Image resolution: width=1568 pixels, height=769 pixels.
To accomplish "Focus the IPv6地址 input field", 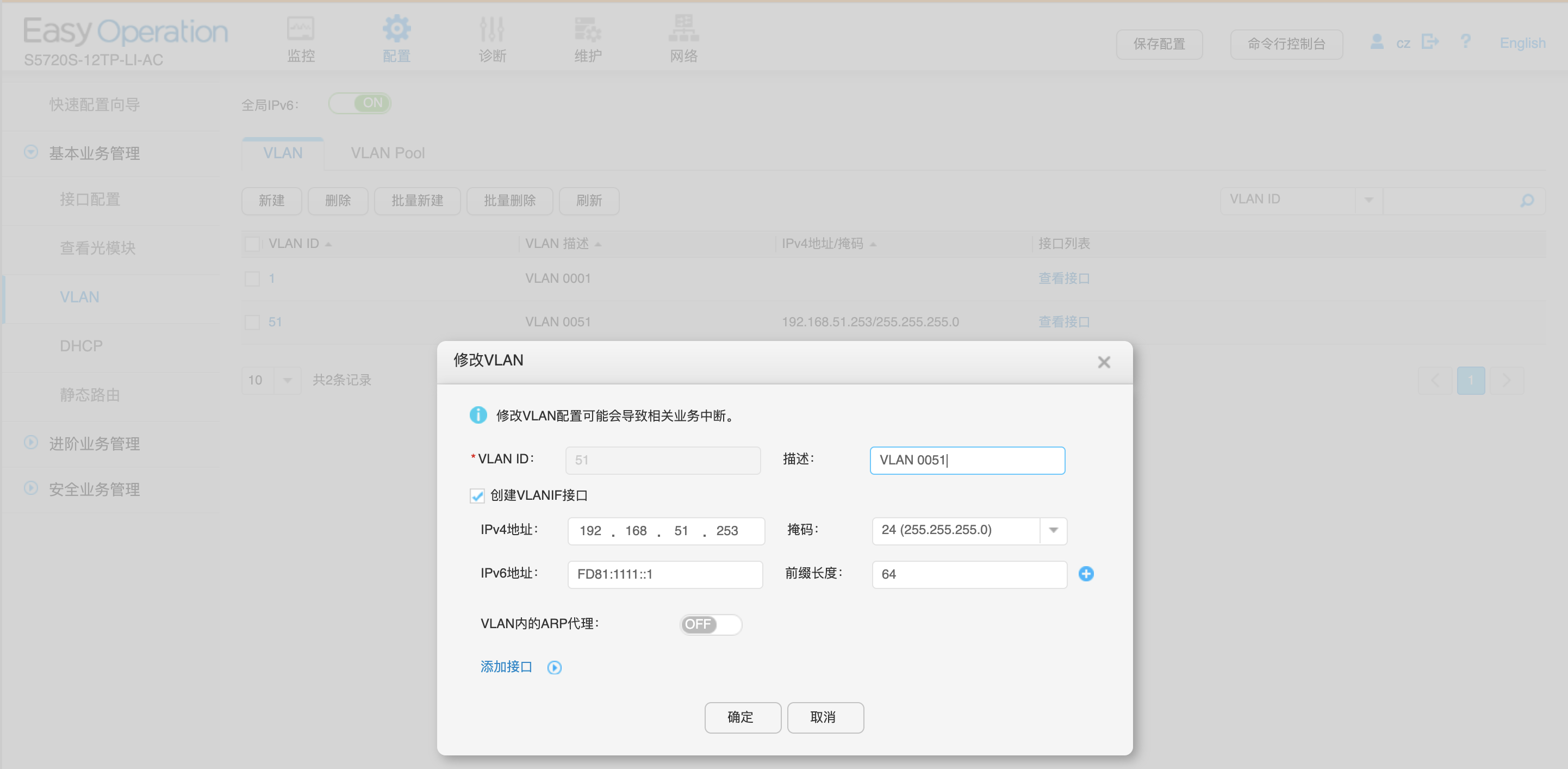I will click(x=665, y=574).
